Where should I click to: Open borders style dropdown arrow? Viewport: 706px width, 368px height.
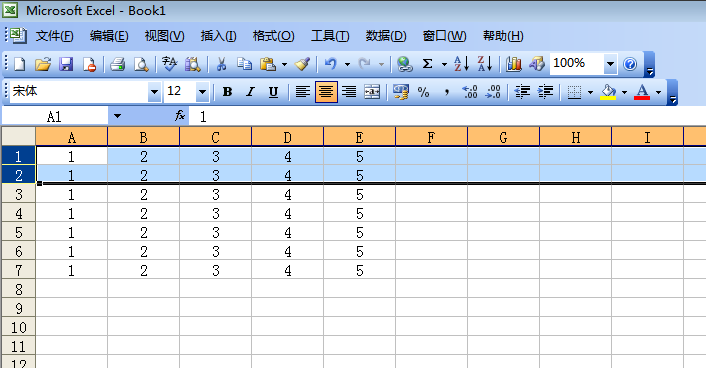point(590,92)
